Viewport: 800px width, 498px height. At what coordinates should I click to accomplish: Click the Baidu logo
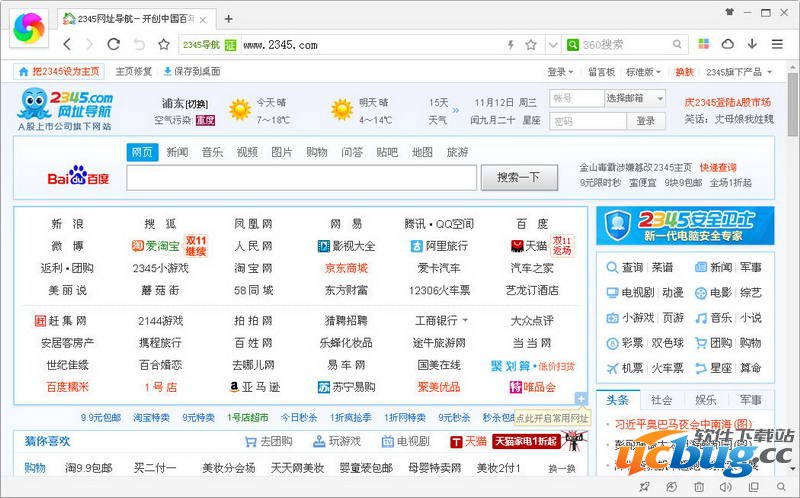click(79, 175)
